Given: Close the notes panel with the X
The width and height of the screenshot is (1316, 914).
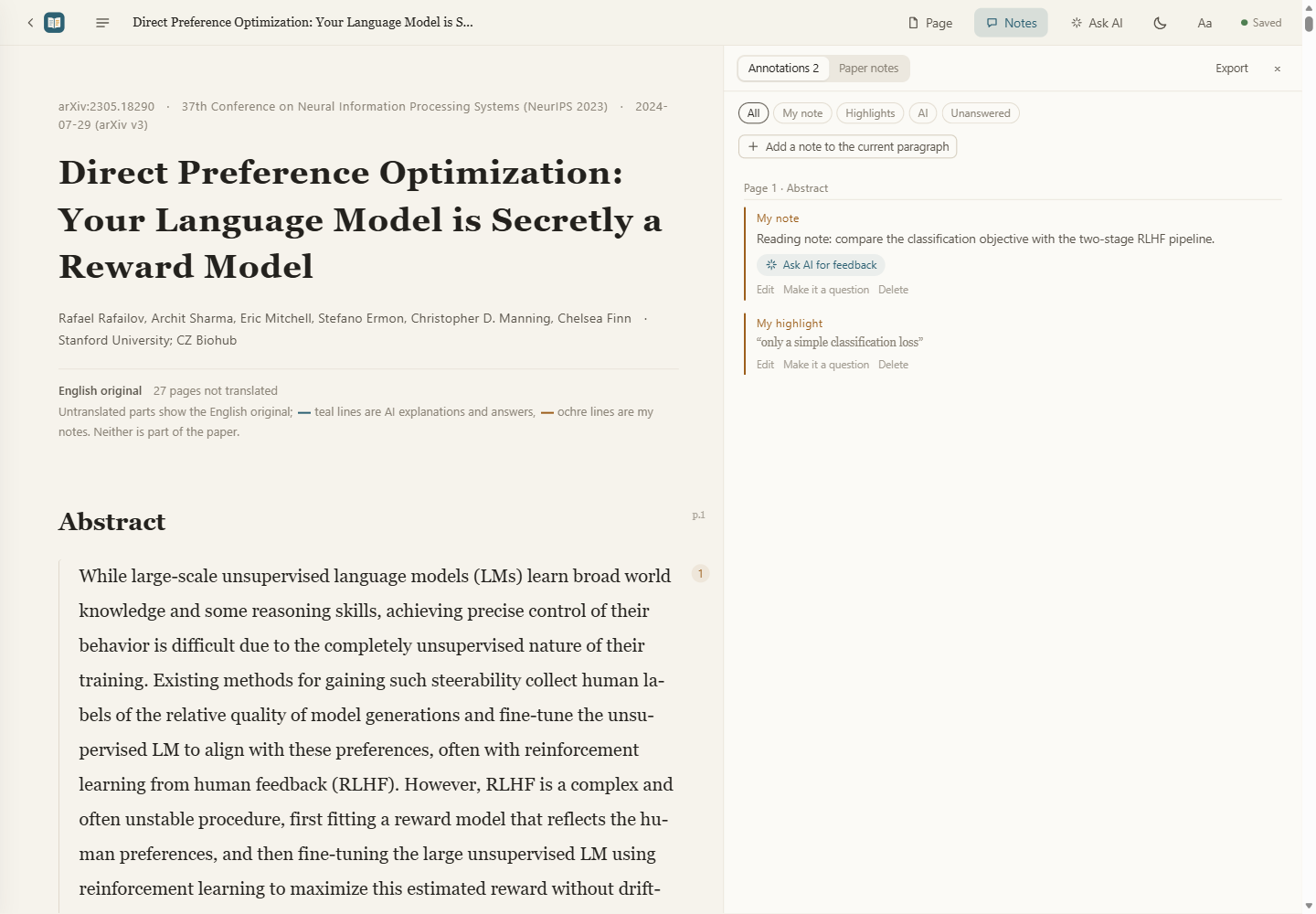Looking at the screenshot, I should tap(1278, 69).
